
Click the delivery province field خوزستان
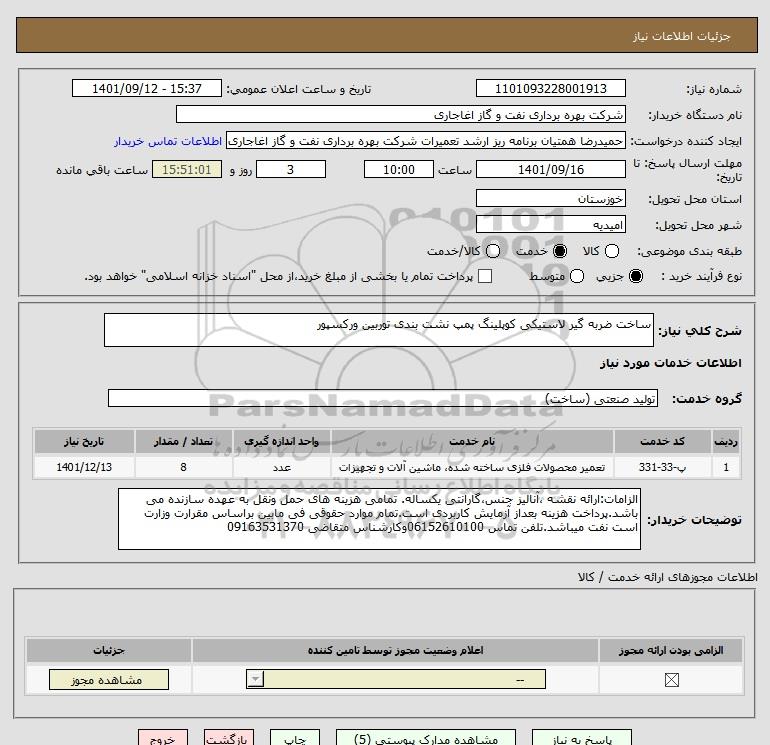tap(550, 198)
